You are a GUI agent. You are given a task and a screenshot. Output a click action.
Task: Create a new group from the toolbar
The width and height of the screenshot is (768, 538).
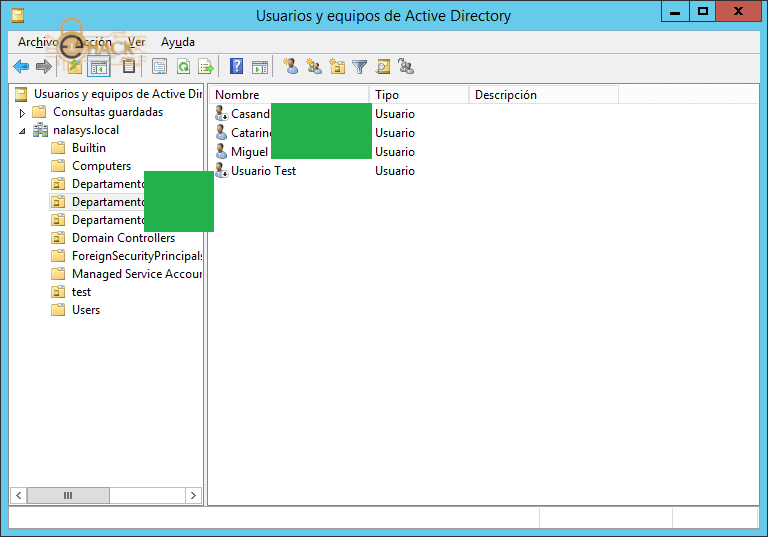(313, 66)
